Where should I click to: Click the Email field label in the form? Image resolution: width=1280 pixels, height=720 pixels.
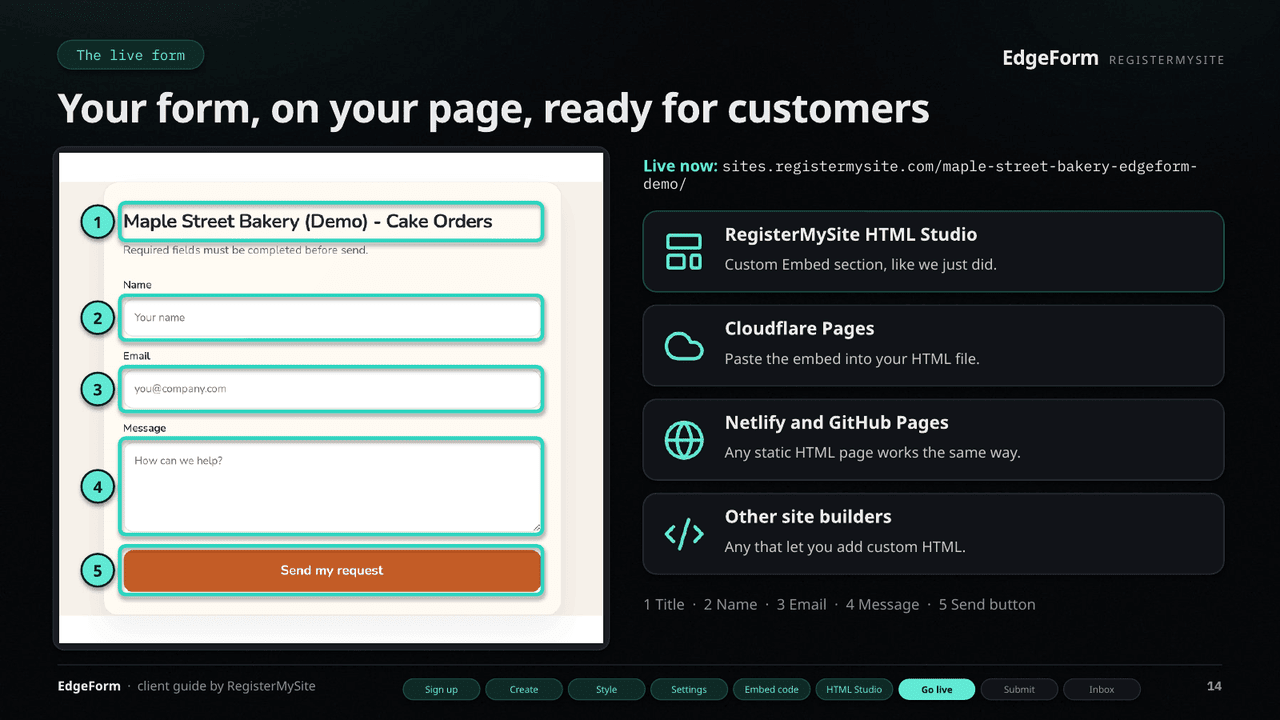pyautogui.click(x=137, y=356)
